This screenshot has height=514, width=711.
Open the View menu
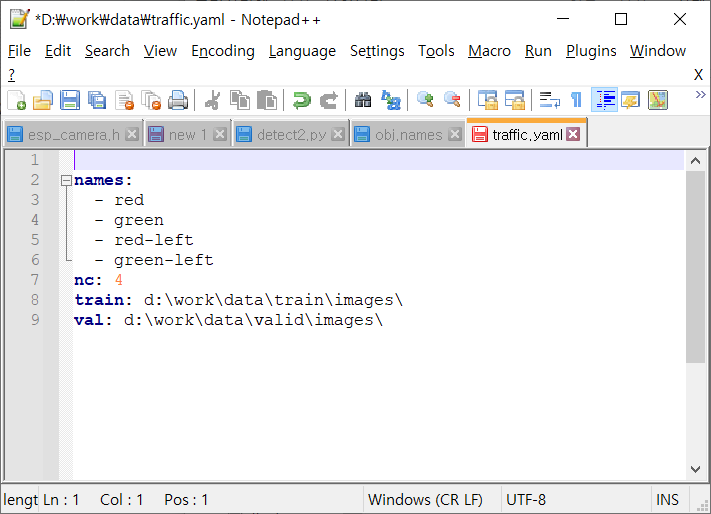click(160, 51)
